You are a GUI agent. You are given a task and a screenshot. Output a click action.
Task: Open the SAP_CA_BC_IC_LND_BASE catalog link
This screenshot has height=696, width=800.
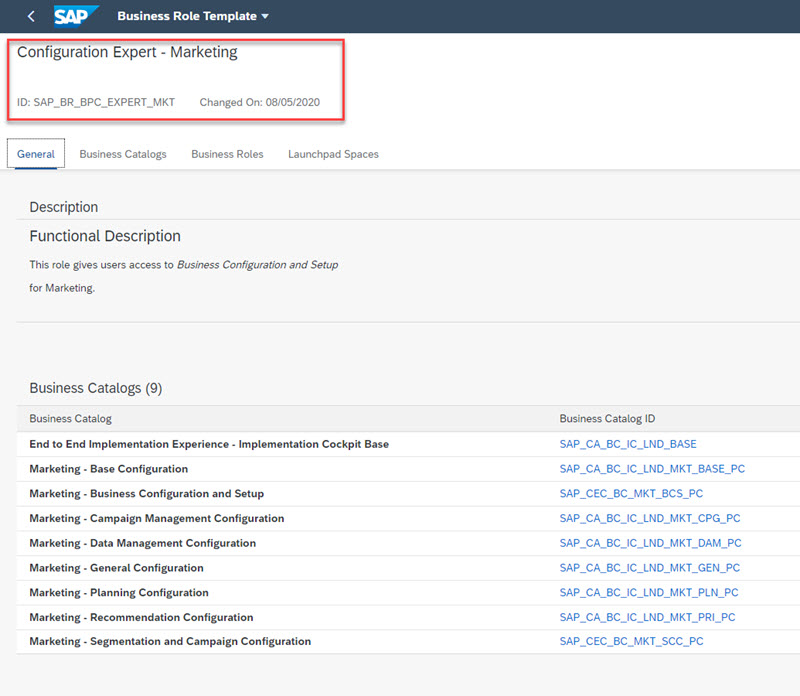click(x=628, y=444)
